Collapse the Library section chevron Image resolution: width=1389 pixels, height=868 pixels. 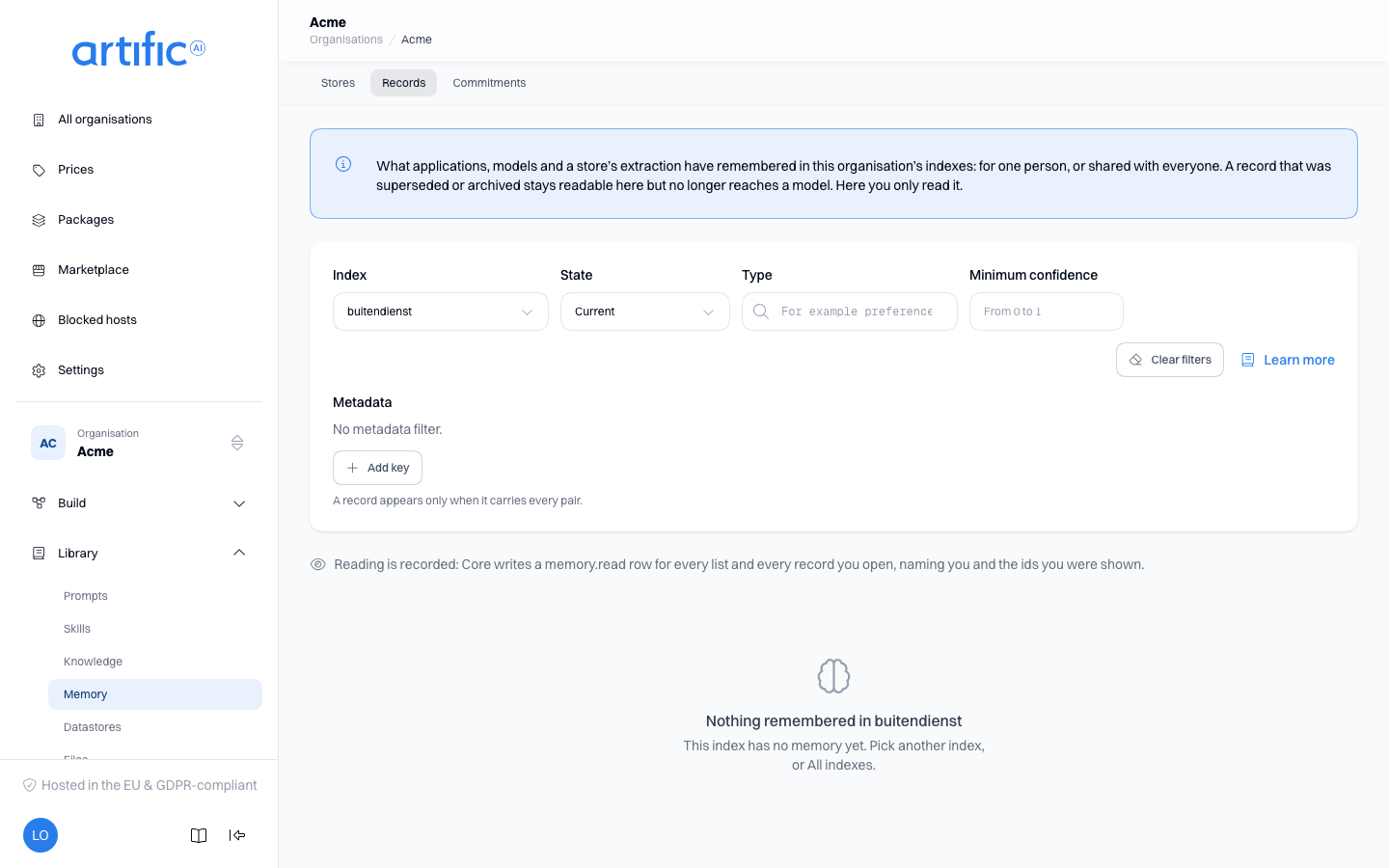pos(239,554)
